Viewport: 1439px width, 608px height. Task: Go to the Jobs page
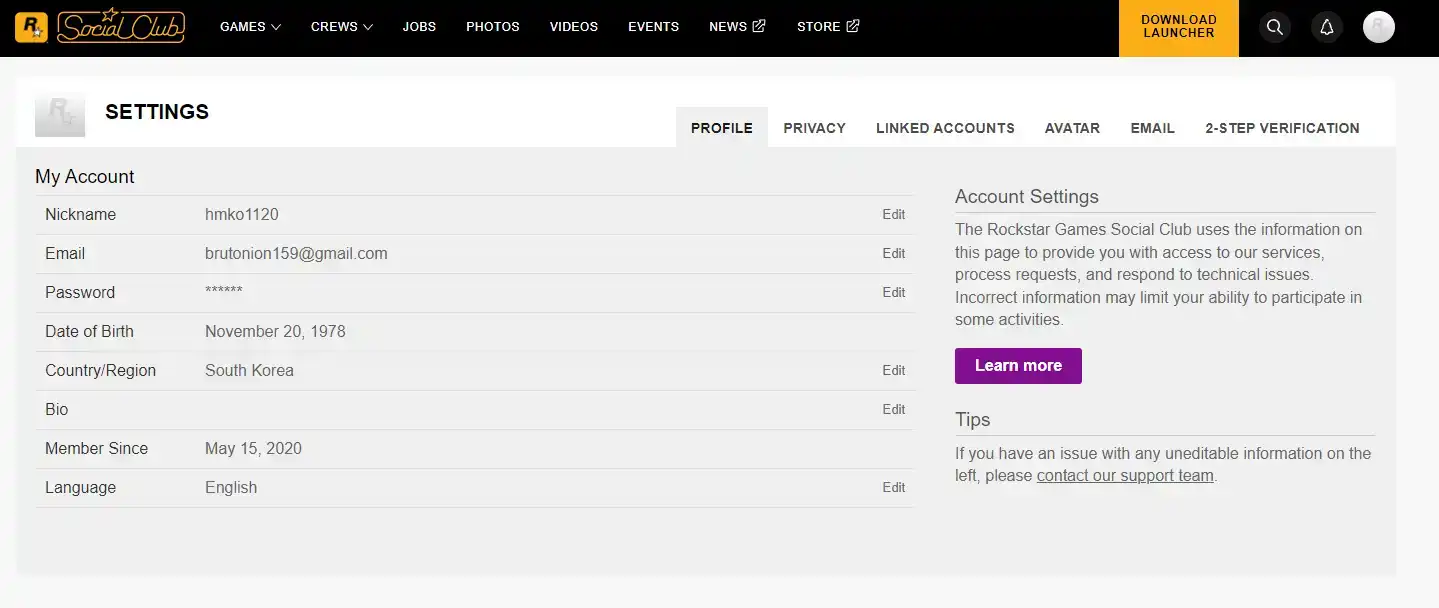tap(419, 27)
